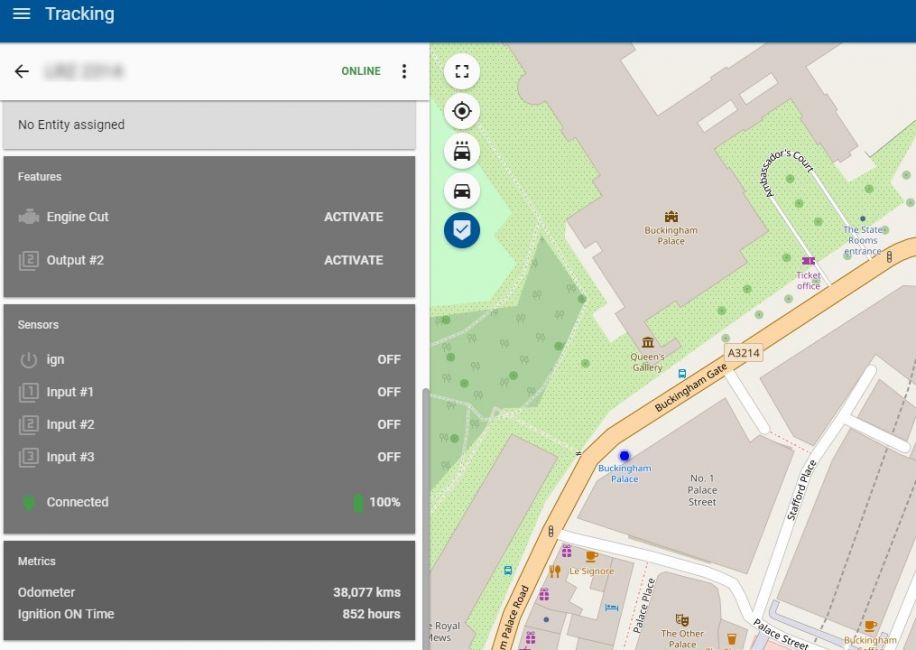Click the Odometer label
Screen dimensions: 916x650
tap(46, 592)
